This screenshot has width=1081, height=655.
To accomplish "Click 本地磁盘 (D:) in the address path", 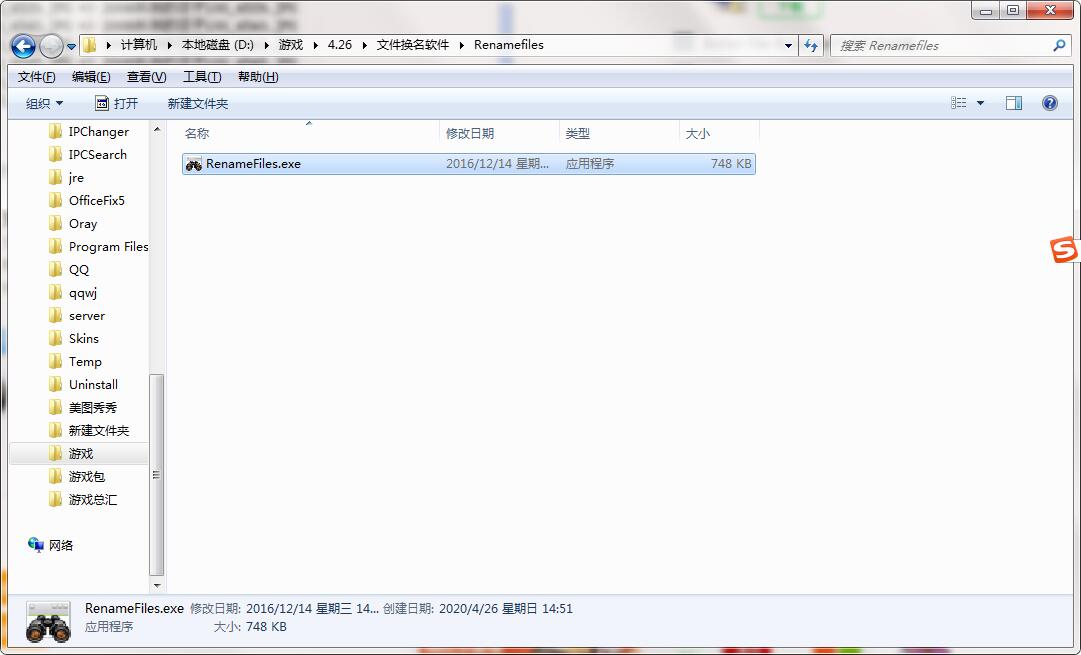I will tap(217, 45).
